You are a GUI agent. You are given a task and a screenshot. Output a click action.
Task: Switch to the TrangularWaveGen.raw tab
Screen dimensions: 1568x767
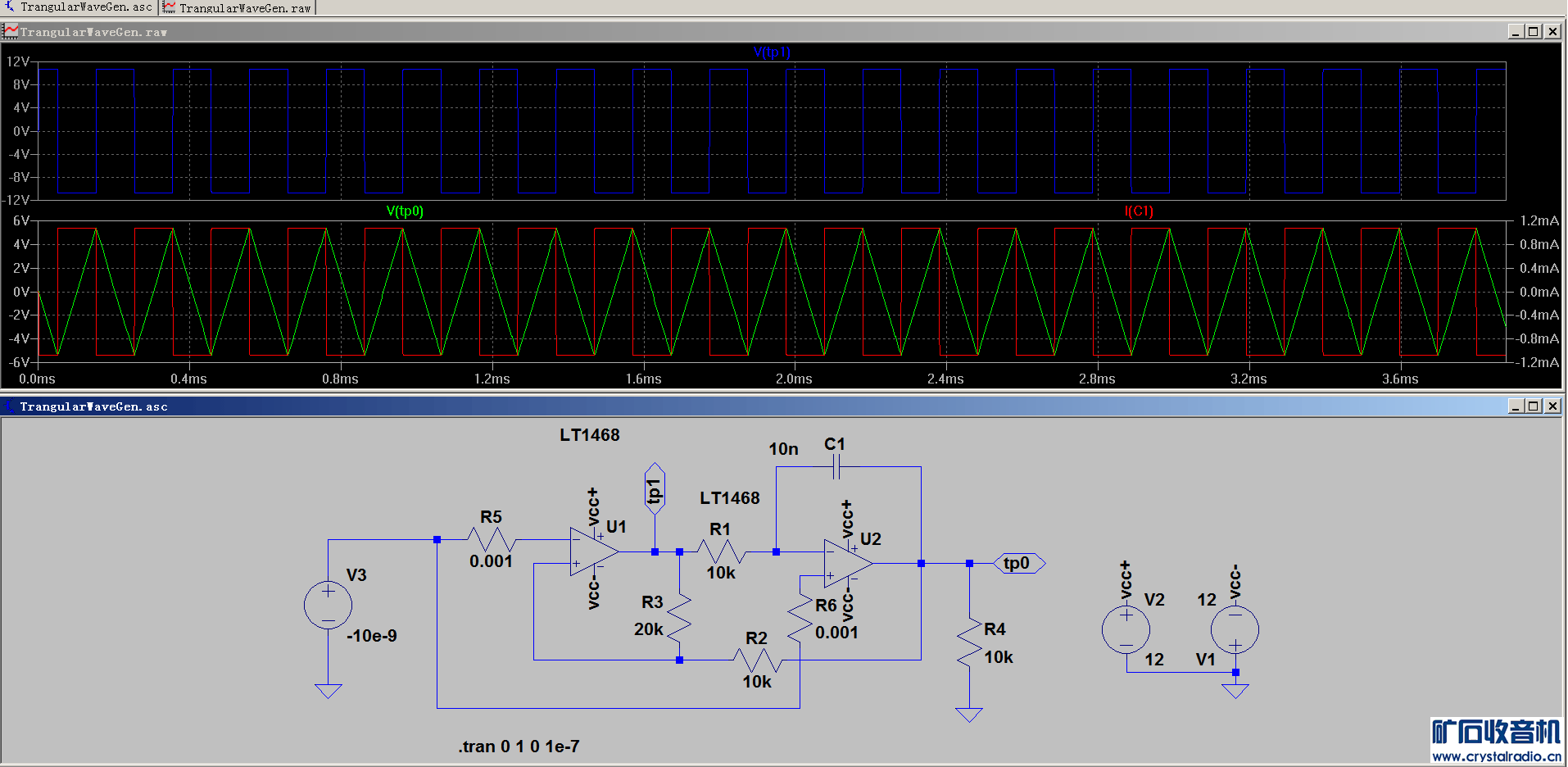click(x=237, y=8)
